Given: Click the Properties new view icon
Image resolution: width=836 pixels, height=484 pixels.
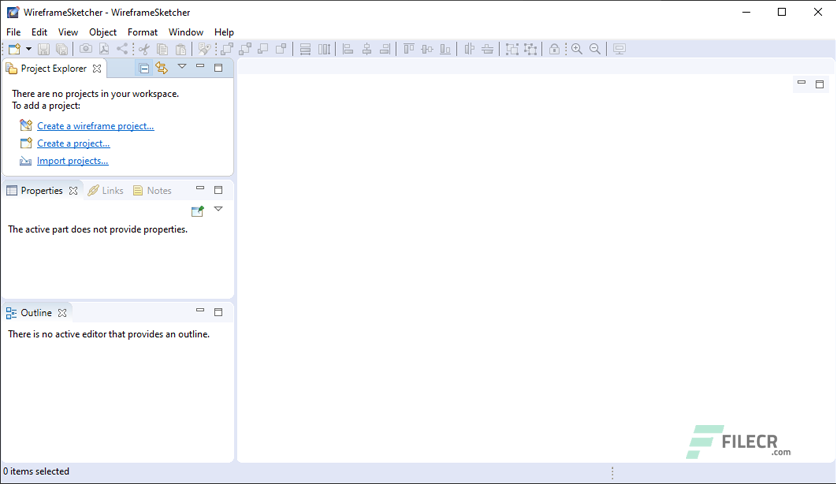Looking at the screenshot, I should pyautogui.click(x=197, y=211).
